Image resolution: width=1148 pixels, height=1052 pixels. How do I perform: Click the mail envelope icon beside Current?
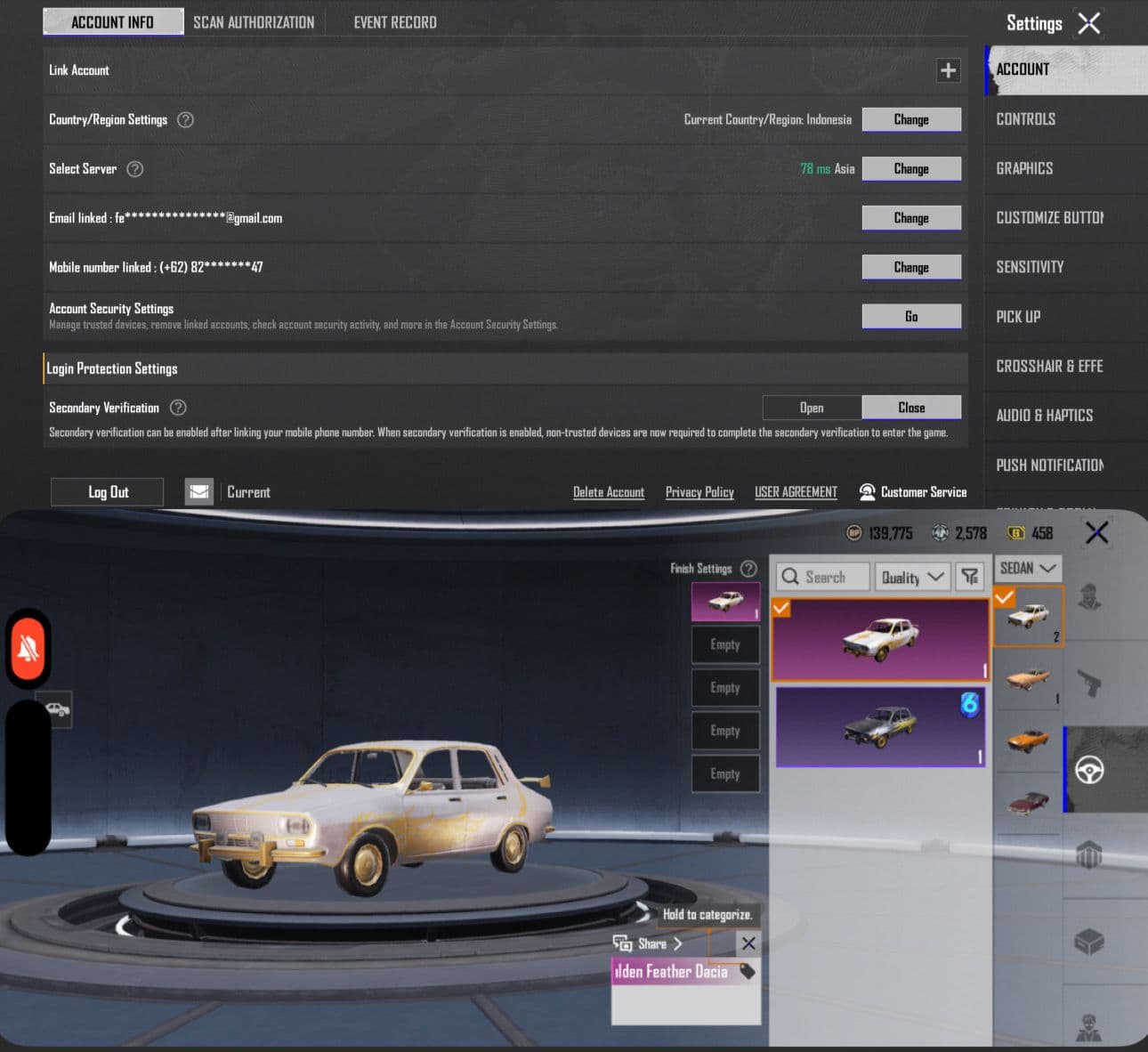[199, 491]
